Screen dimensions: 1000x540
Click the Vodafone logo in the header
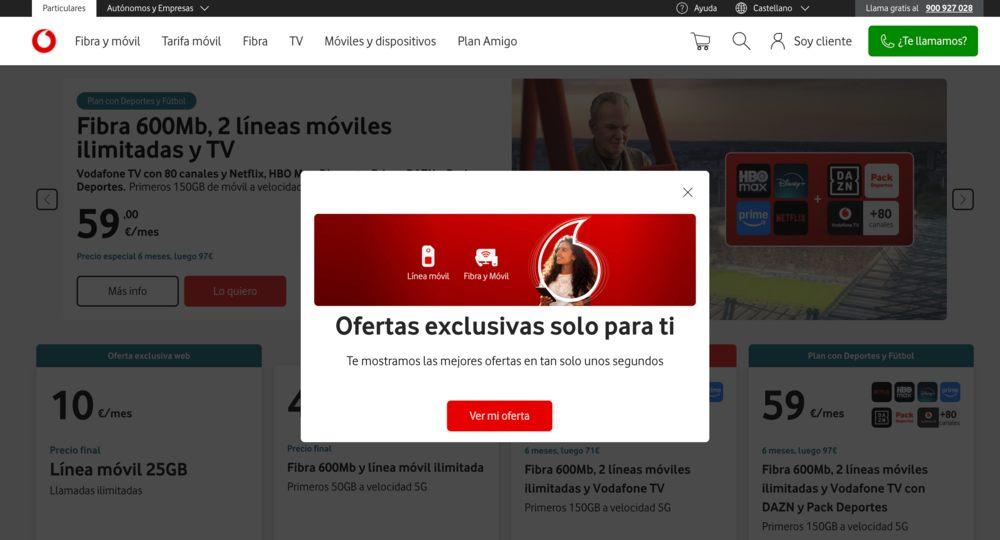click(44, 41)
